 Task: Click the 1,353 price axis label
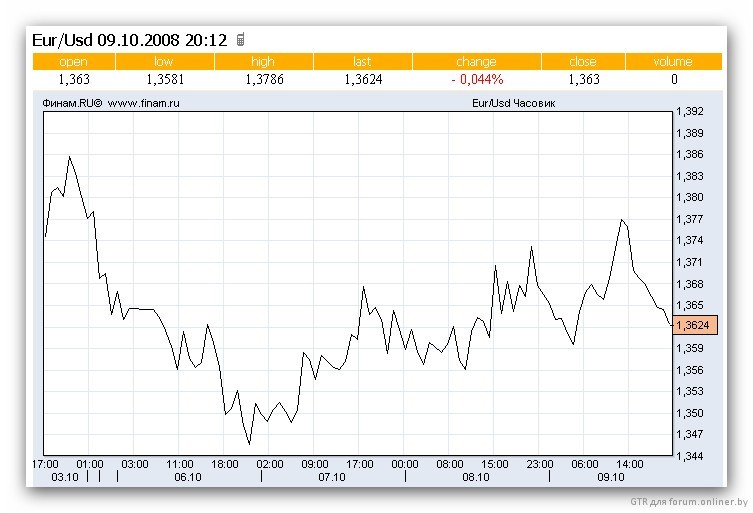pyautogui.click(x=690, y=391)
